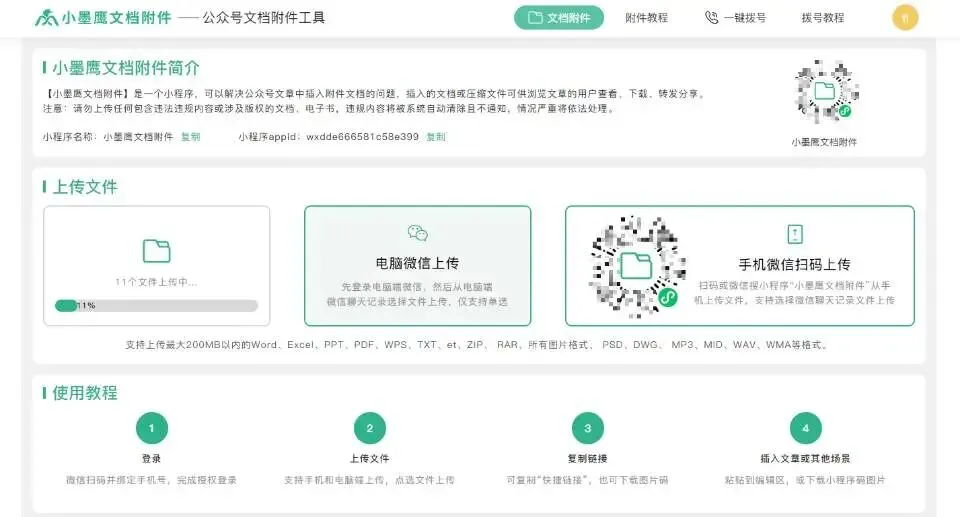Click step 3 circle for 复制链接
Screen dimensions: 960x517
point(588,428)
